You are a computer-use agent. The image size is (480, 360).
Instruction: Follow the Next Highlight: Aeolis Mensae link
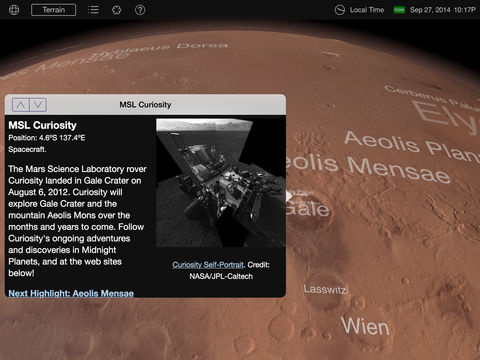pyautogui.click(x=71, y=293)
